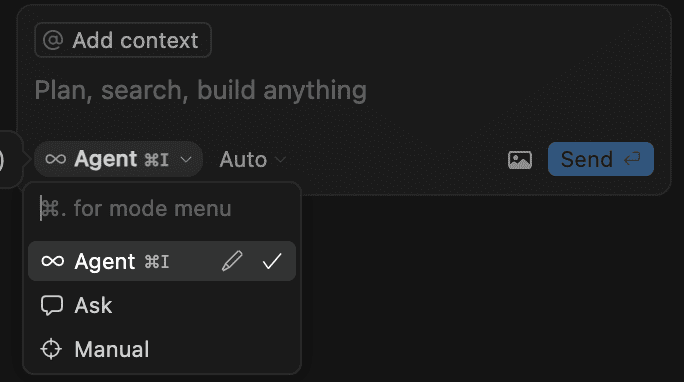
Task: Click the chevron next to Auto
Action: click(280, 160)
